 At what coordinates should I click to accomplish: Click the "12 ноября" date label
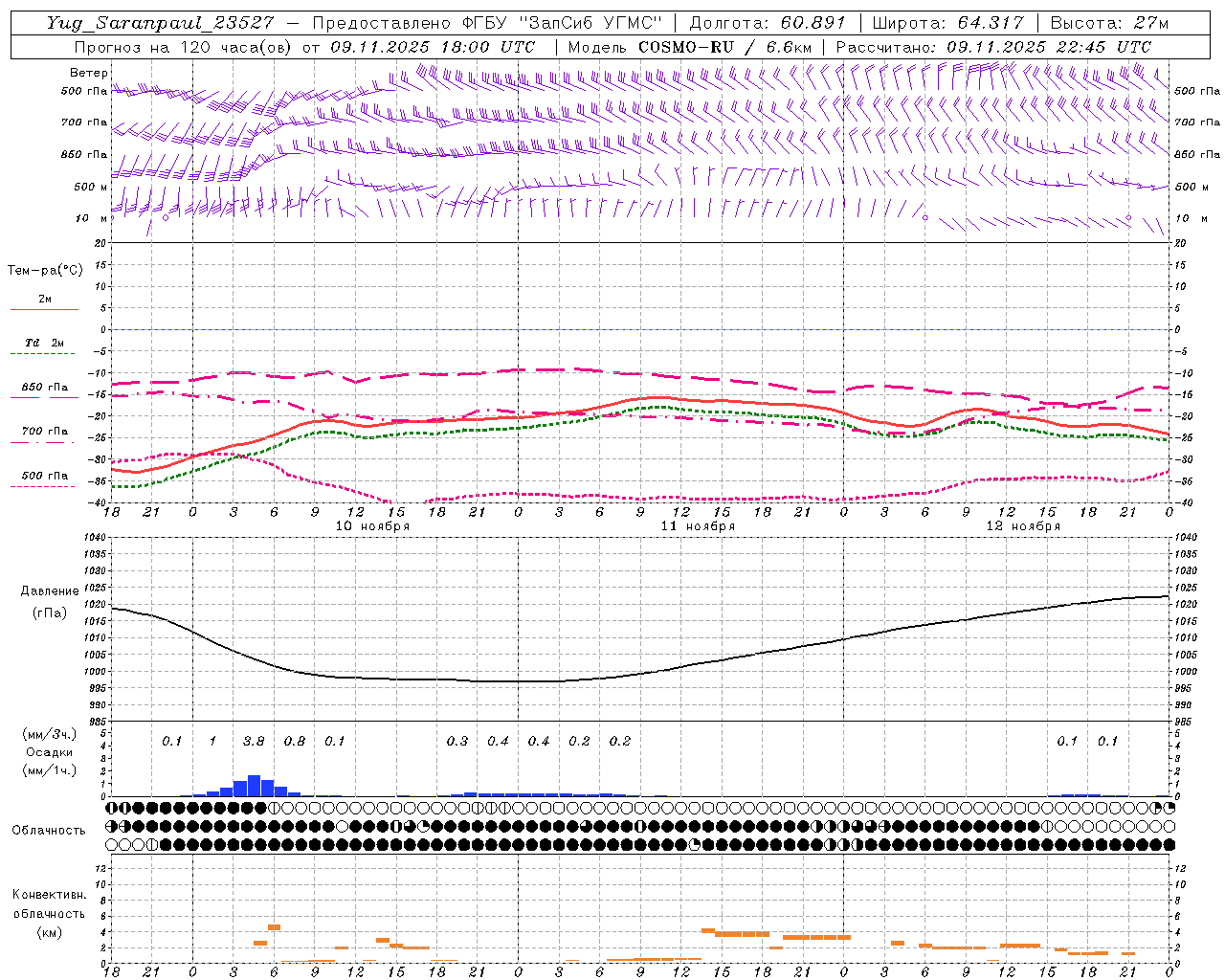[x=1022, y=526]
